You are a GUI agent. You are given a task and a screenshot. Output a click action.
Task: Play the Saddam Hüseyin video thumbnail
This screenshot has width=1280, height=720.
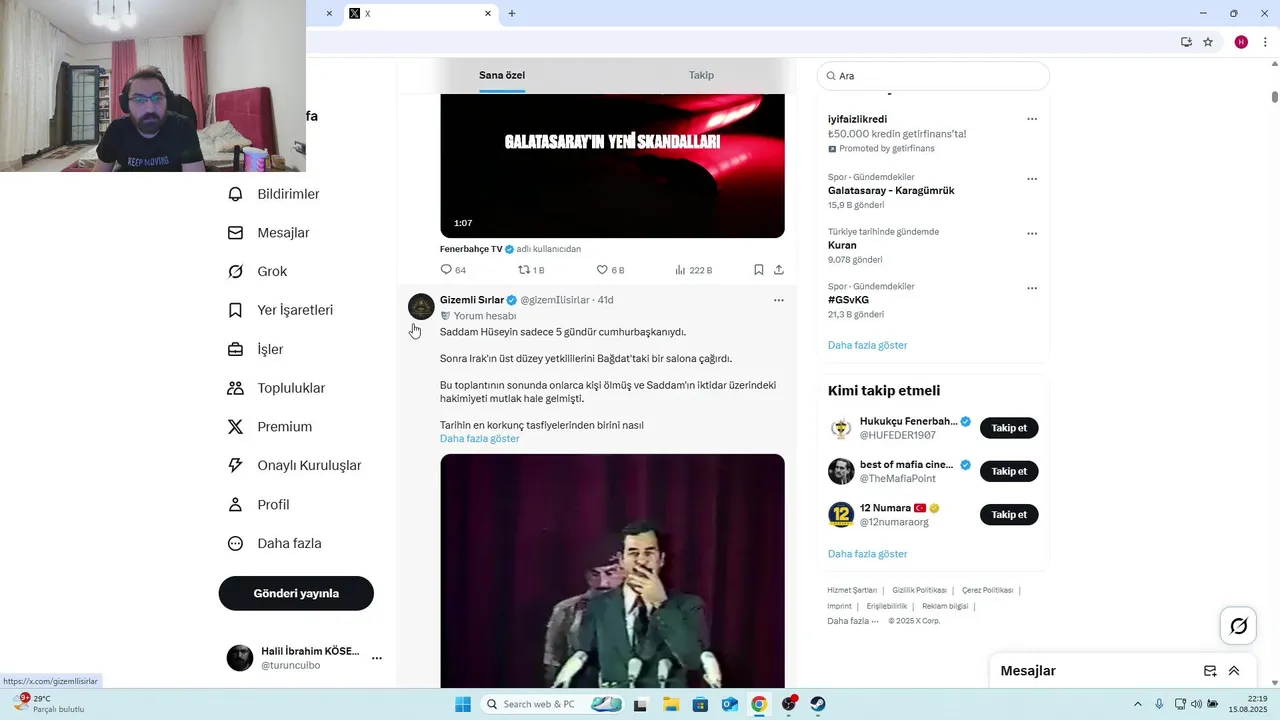(612, 571)
